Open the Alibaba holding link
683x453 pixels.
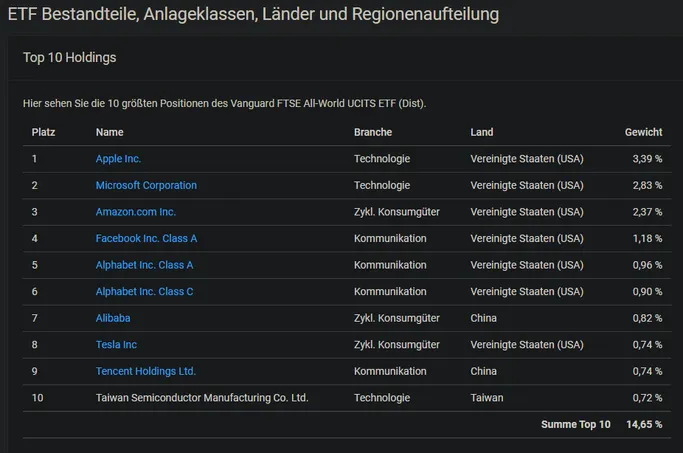coord(113,318)
